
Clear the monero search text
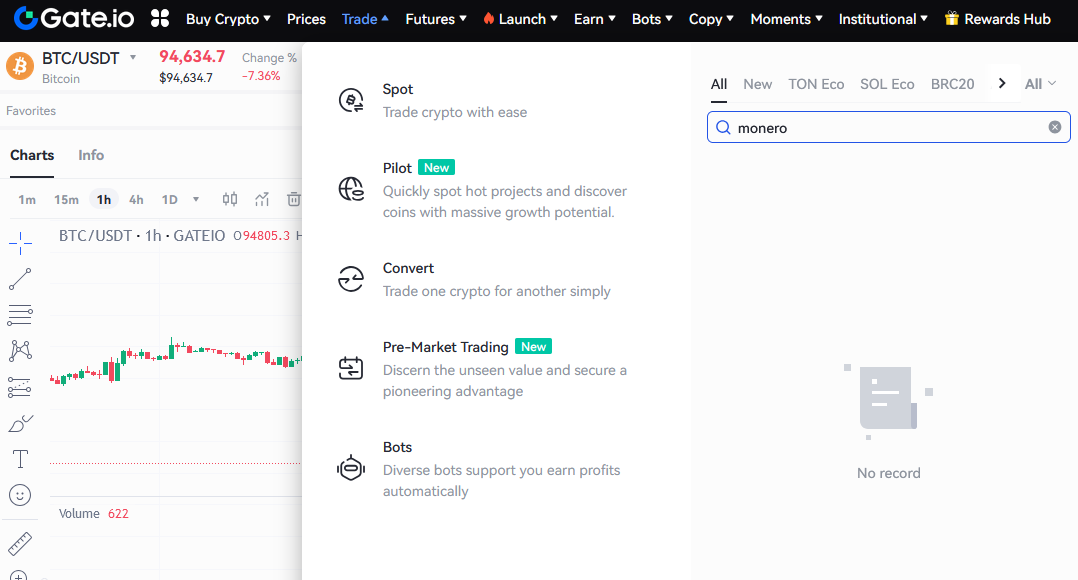pyautogui.click(x=1054, y=127)
